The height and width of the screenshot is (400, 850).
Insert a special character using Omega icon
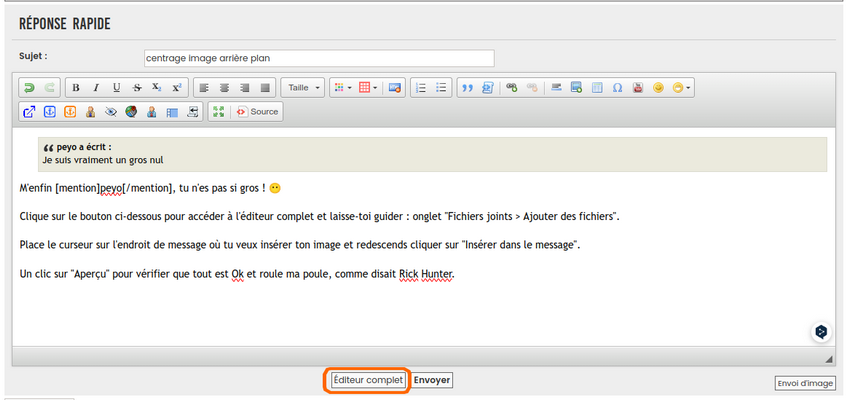click(x=617, y=88)
